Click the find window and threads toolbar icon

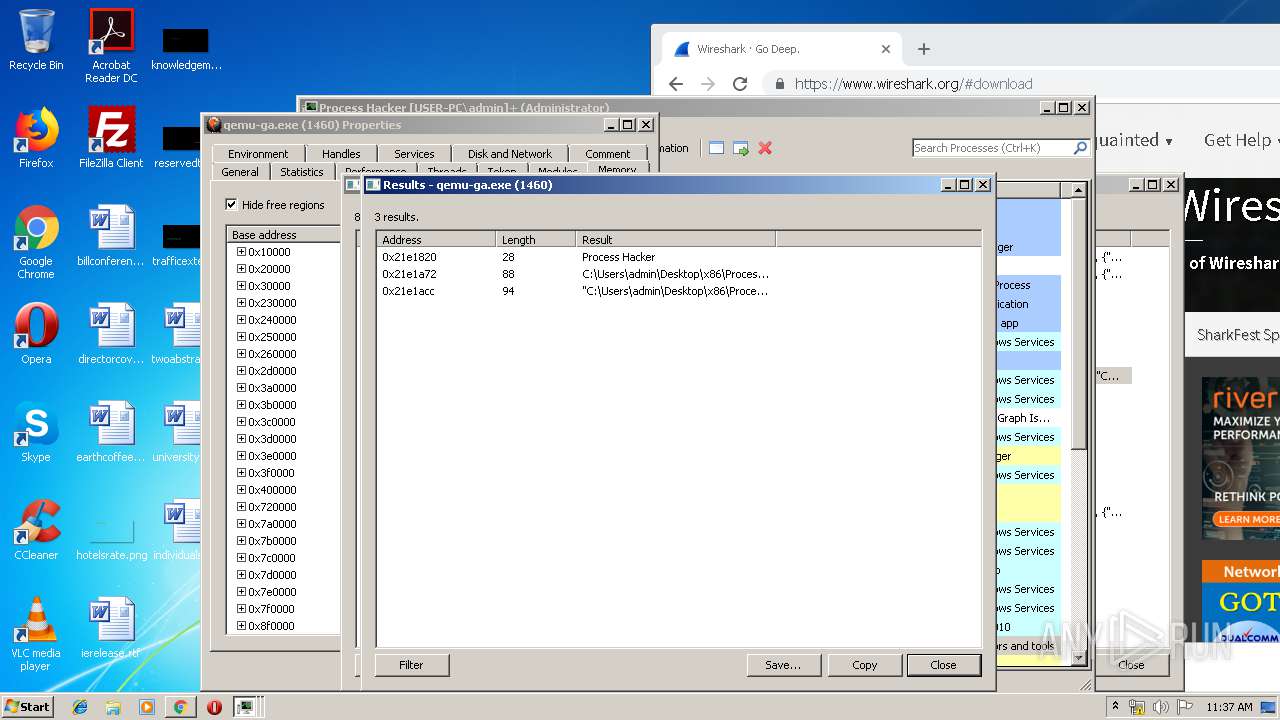coord(741,148)
